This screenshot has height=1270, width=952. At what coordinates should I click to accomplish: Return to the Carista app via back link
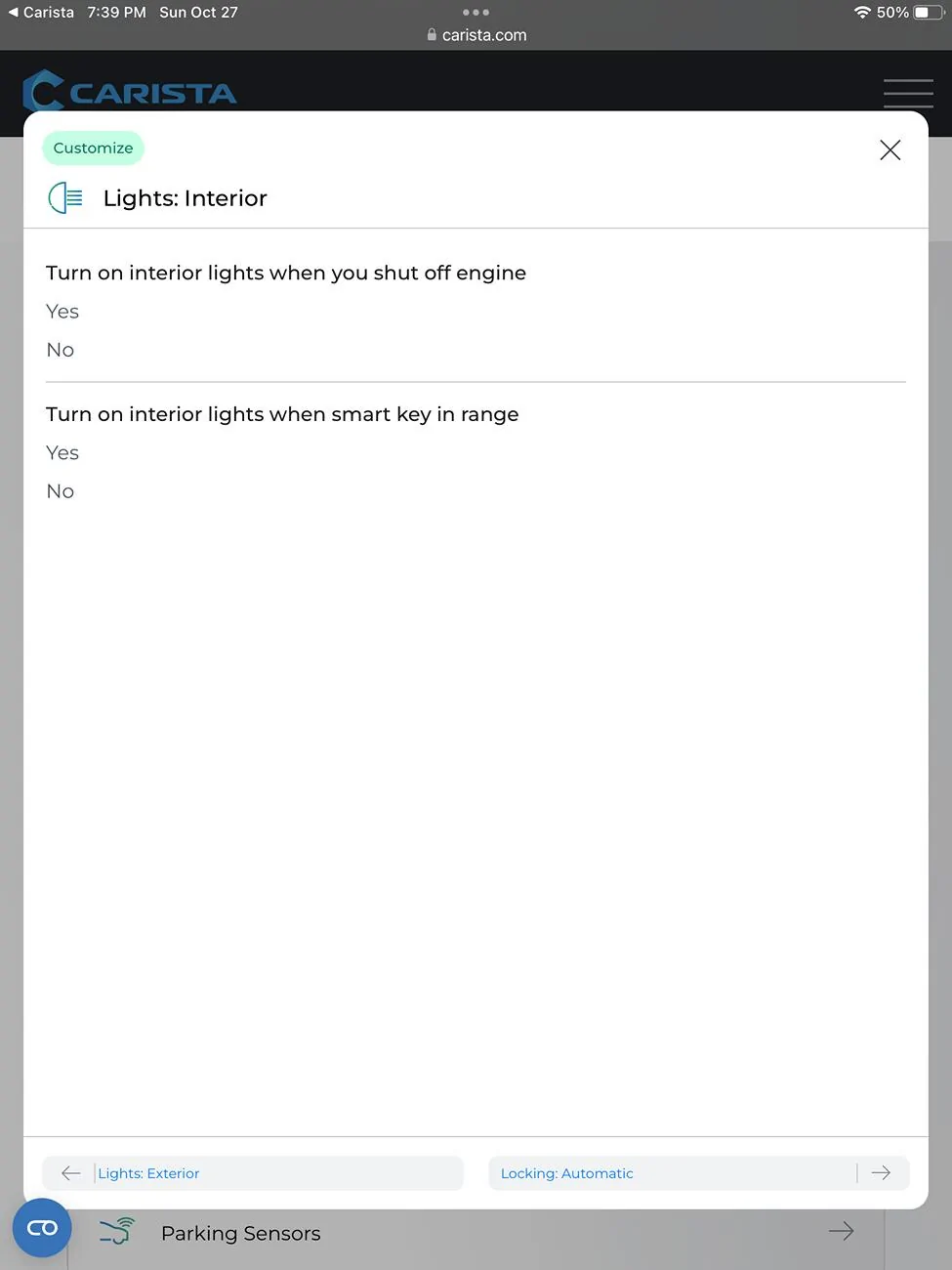pos(41,13)
